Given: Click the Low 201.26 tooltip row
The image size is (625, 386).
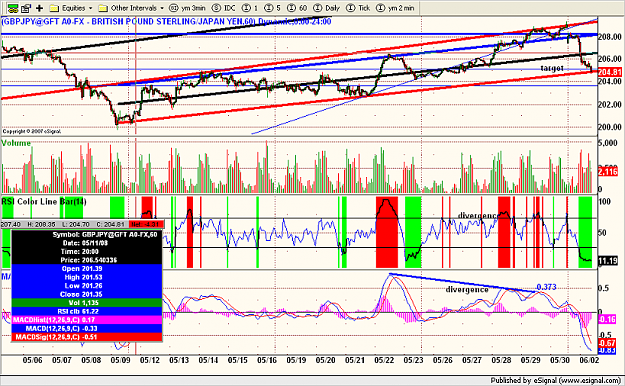Looking at the screenshot, I should tap(87, 286).
